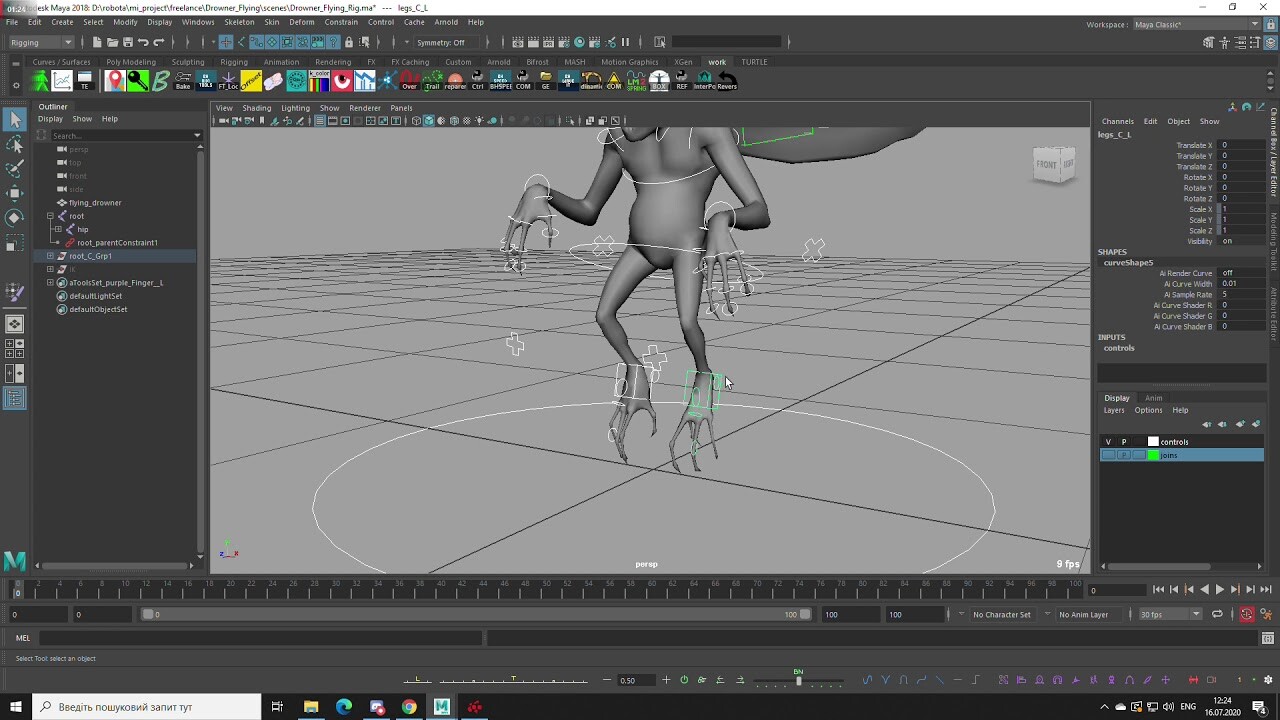This screenshot has height=720, width=1280.
Task: Click the Bake icon on the shelf
Action: [183, 80]
